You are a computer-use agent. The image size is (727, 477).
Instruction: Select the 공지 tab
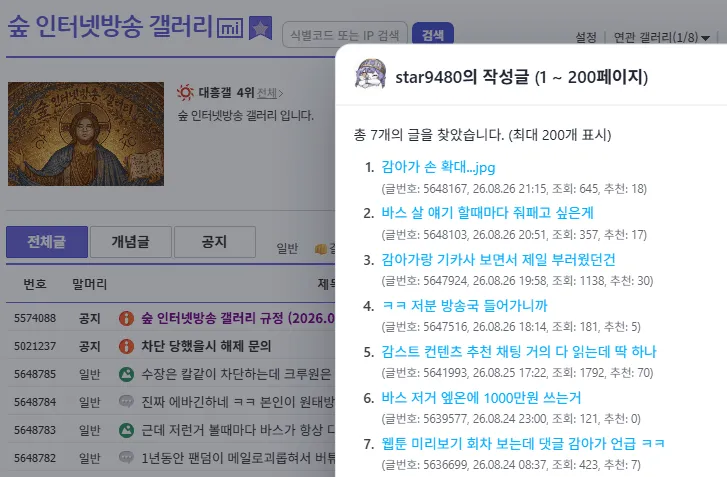(x=215, y=242)
